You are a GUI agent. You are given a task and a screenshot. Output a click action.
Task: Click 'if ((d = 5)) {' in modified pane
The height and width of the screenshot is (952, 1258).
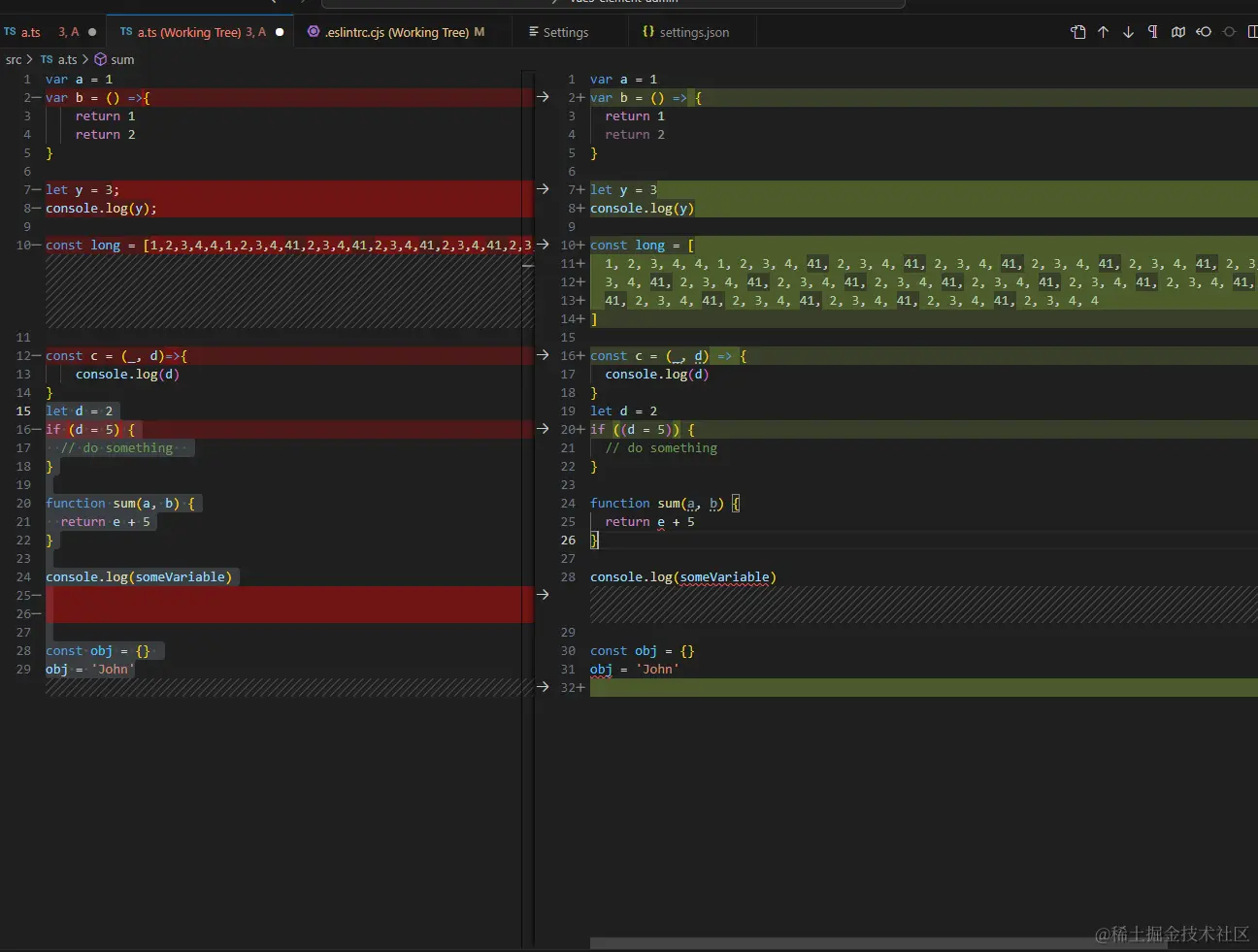tap(642, 429)
